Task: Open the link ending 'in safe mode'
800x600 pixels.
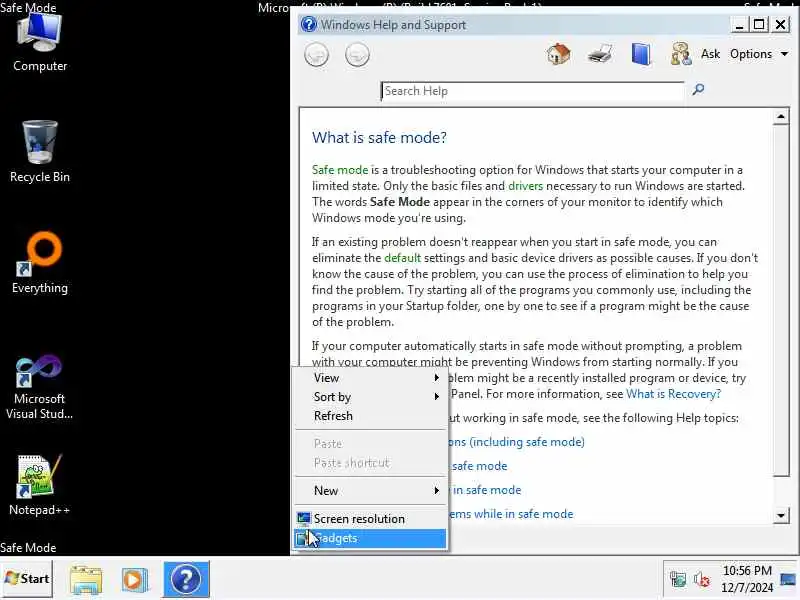Action: tap(487, 490)
